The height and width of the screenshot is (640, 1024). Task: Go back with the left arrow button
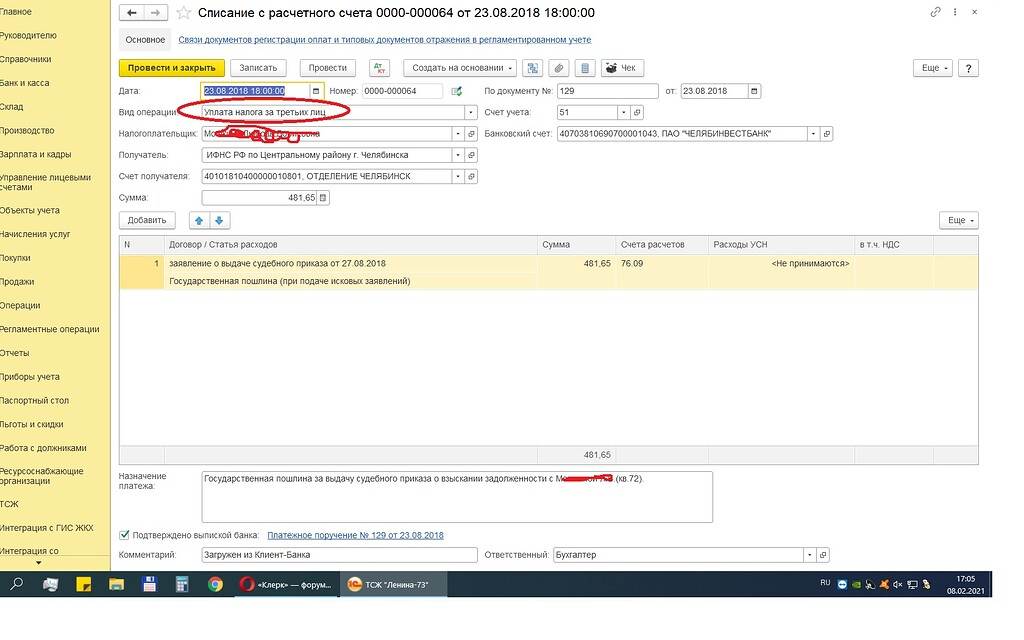[132, 12]
